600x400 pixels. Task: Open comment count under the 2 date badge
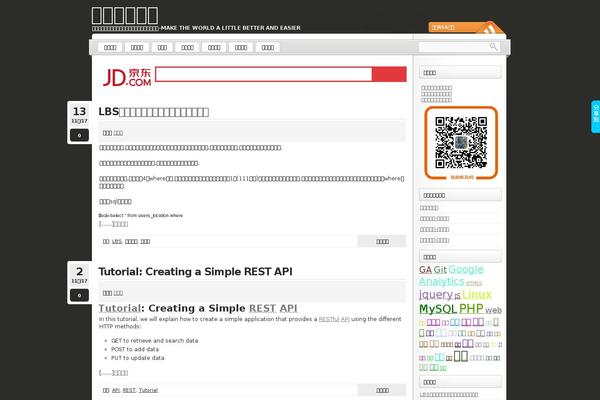pyautogui.click(x=79, y=295)
